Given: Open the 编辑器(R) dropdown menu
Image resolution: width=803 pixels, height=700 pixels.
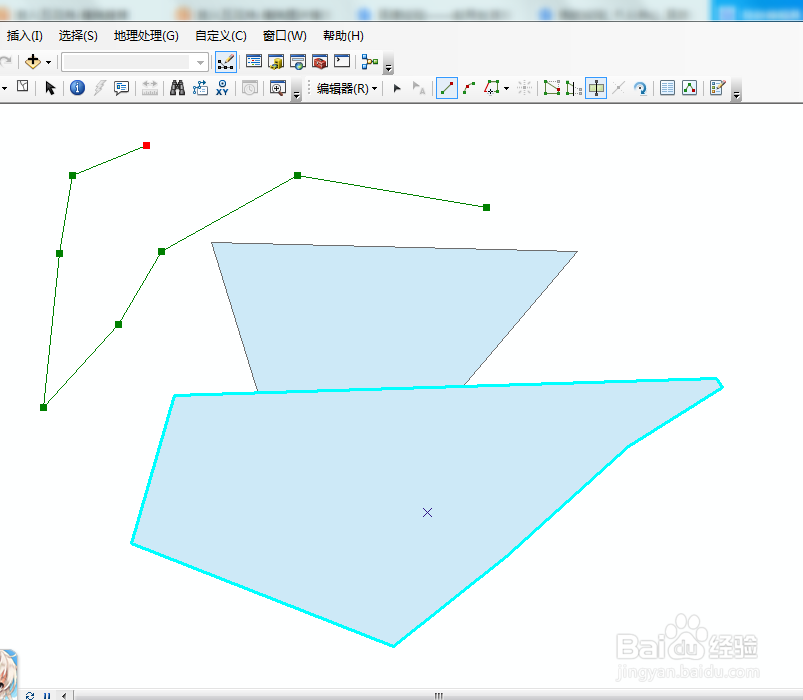Looking at the screenshot, I should (x=347, y=89).
